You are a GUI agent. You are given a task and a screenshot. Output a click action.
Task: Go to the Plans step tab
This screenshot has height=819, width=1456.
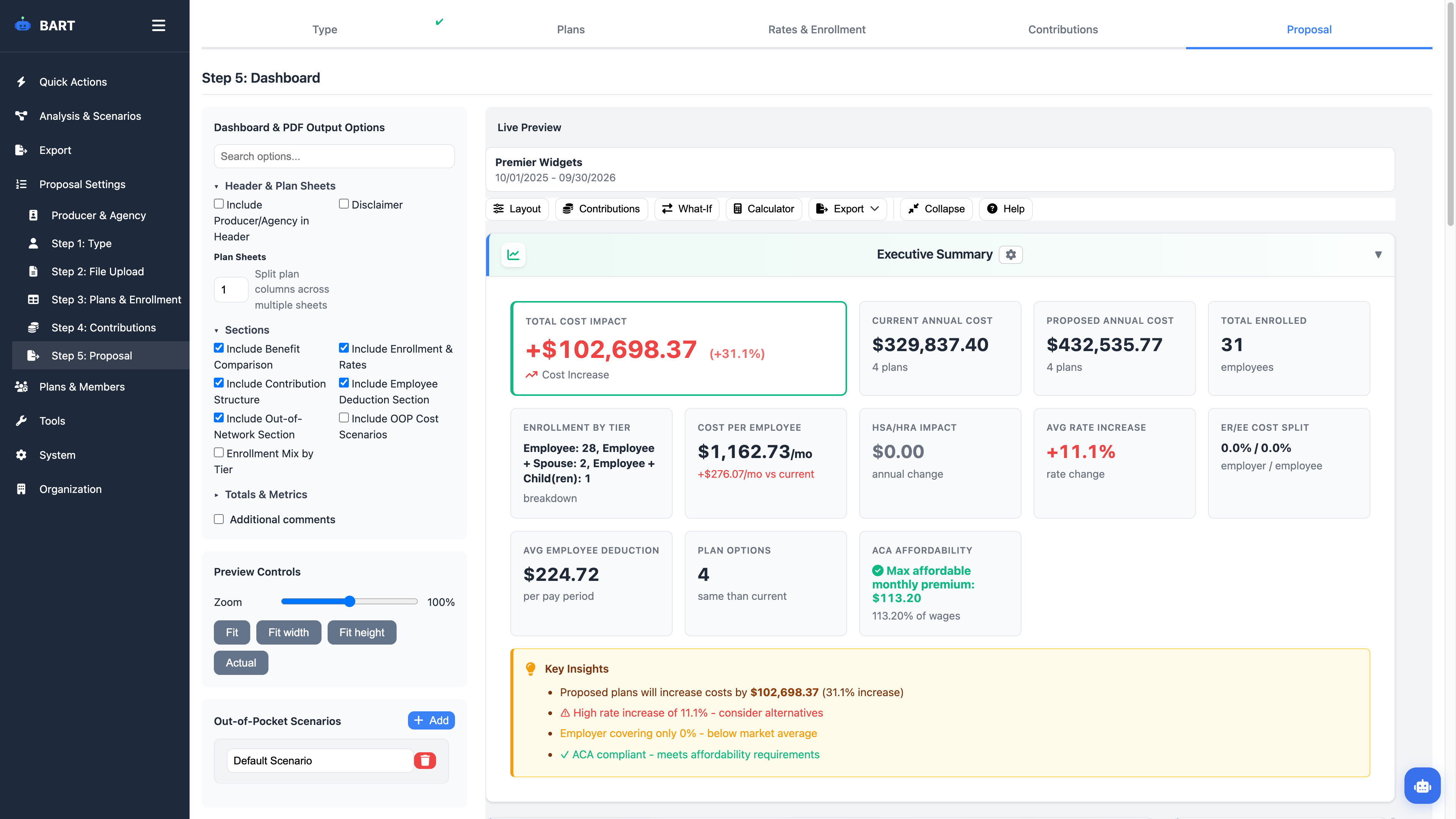click(571, 30)
